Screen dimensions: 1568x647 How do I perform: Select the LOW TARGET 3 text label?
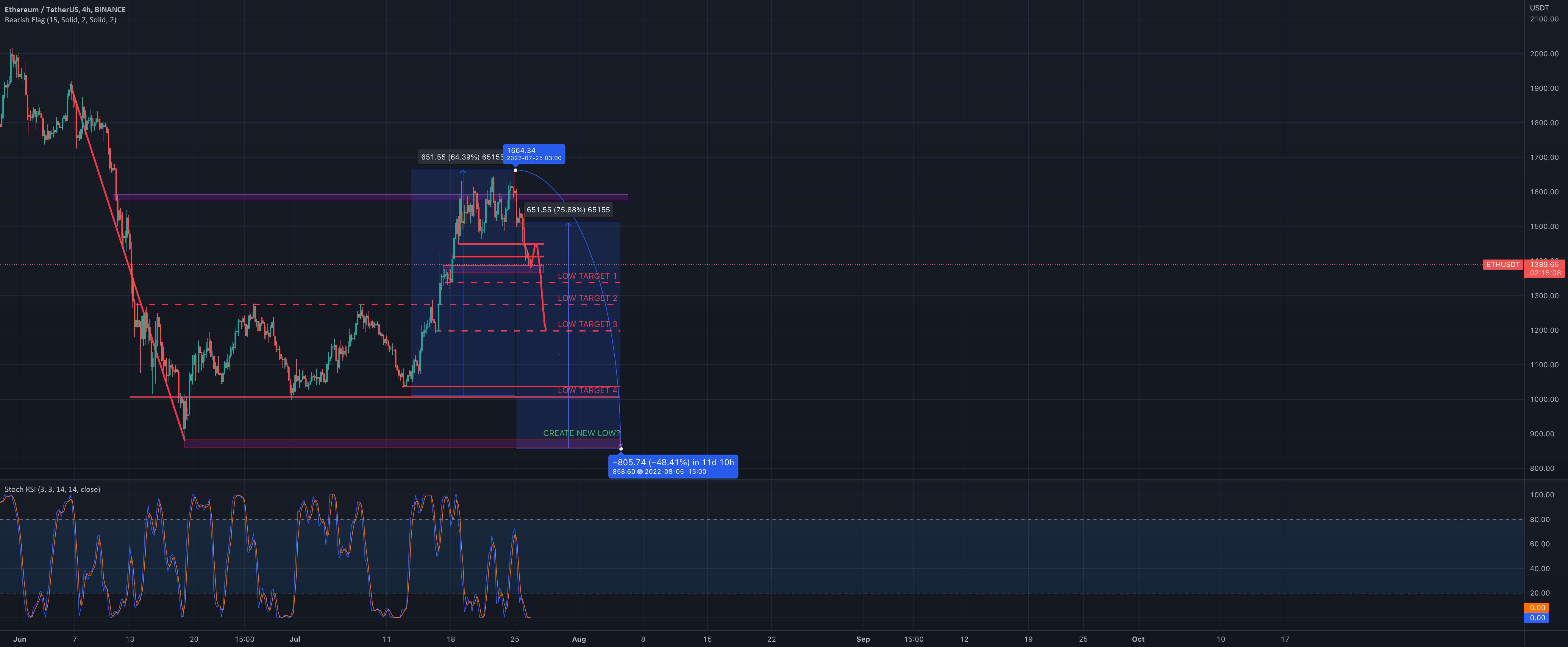point(587,324)
